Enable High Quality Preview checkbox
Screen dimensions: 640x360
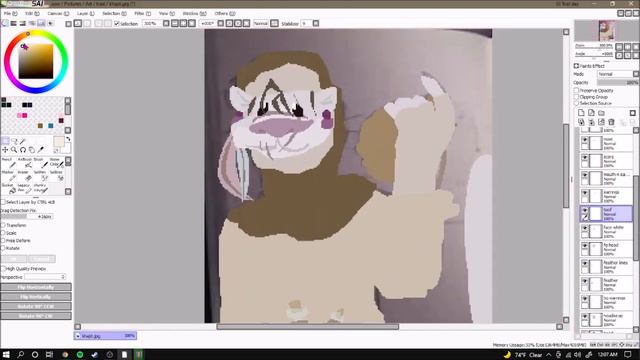pos(3,269)
